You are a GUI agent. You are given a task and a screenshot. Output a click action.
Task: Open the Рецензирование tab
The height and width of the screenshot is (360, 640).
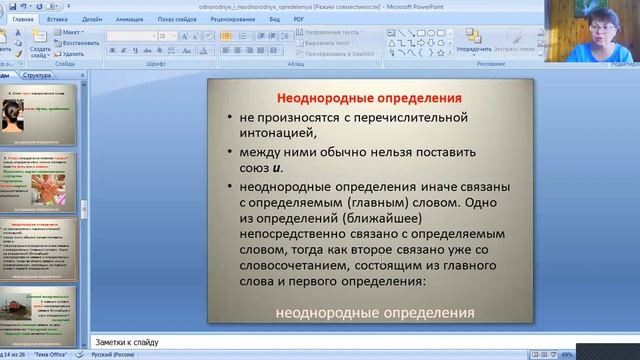[x=233, y=19]
